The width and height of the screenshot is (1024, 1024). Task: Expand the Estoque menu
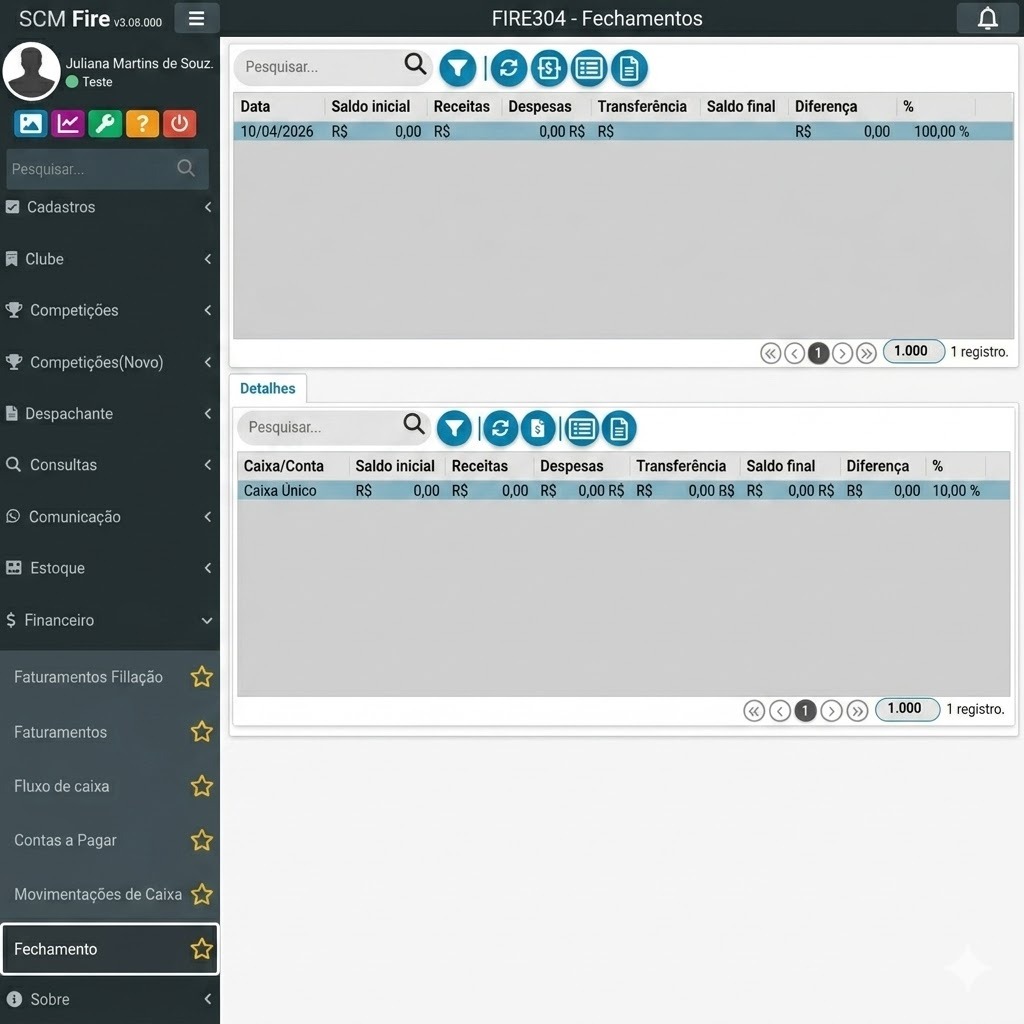point(108,568)
